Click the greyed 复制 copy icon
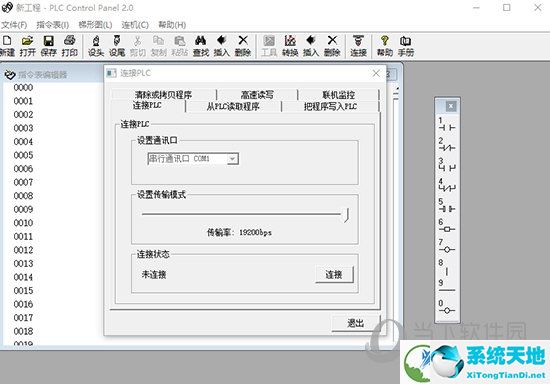The width and height of the screenshot is (550, 384). coord(159,46)
